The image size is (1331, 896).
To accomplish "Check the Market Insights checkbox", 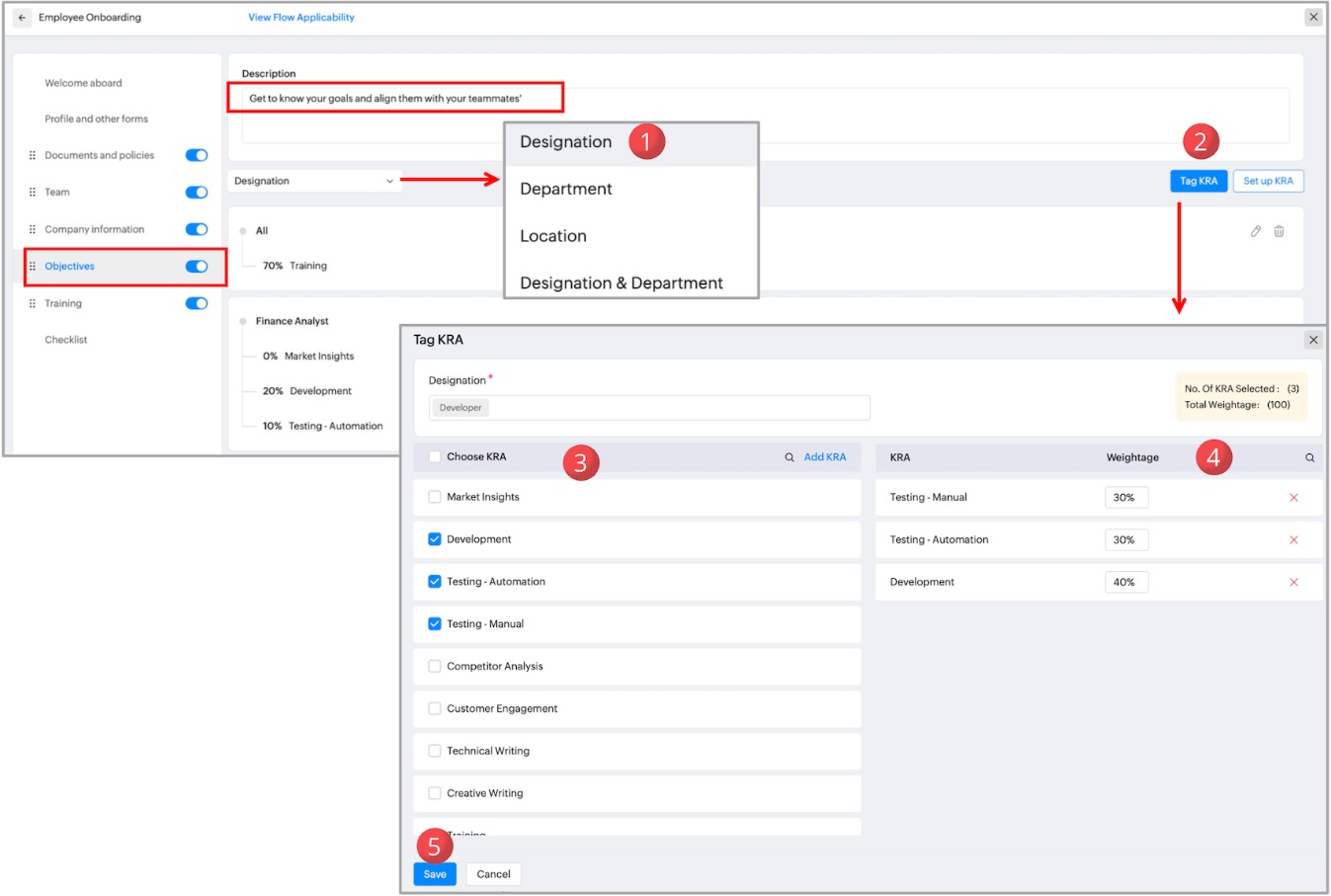I will click(x=435, y=497).
